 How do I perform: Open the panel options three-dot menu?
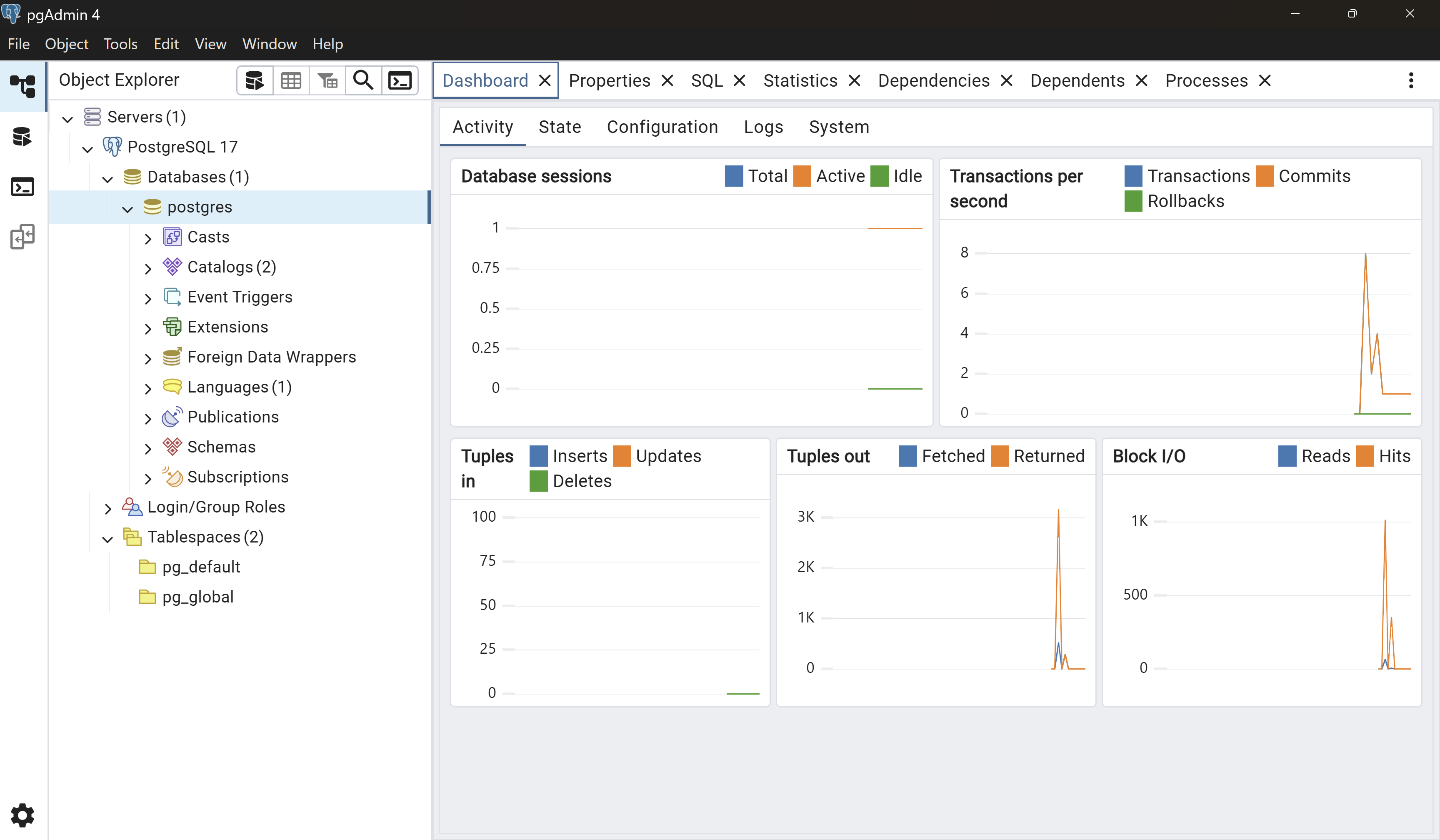[1411, 80]
